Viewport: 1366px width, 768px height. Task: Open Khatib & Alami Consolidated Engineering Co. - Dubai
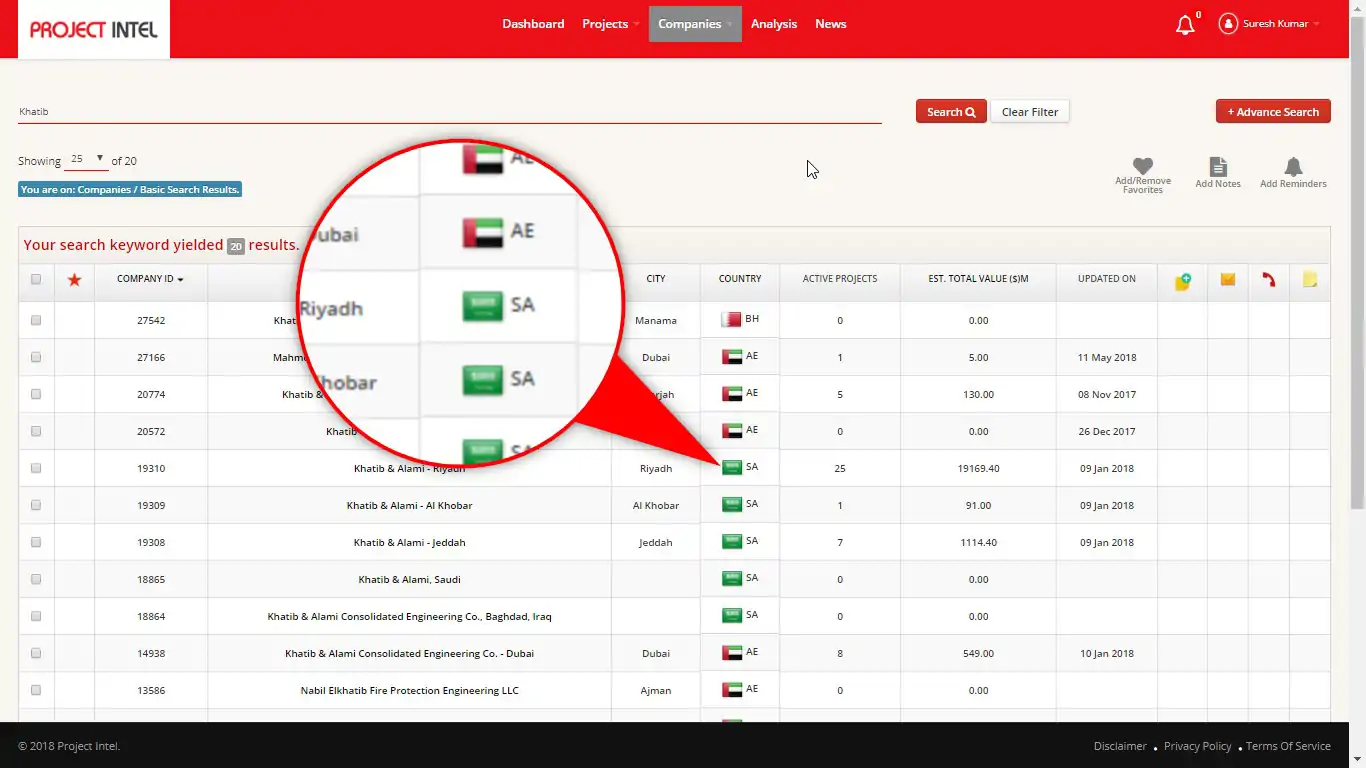(x=410, y=654)
